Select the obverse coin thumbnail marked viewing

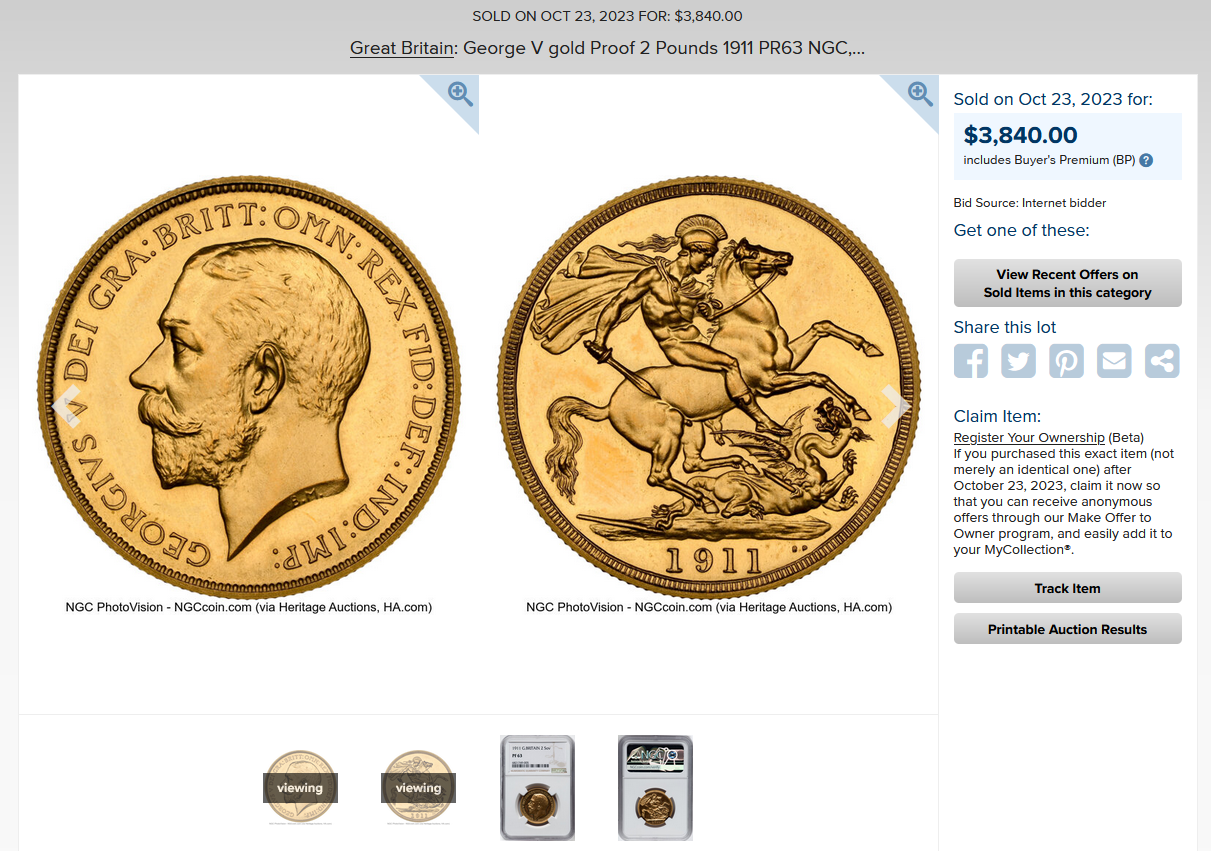pos(300,788)
